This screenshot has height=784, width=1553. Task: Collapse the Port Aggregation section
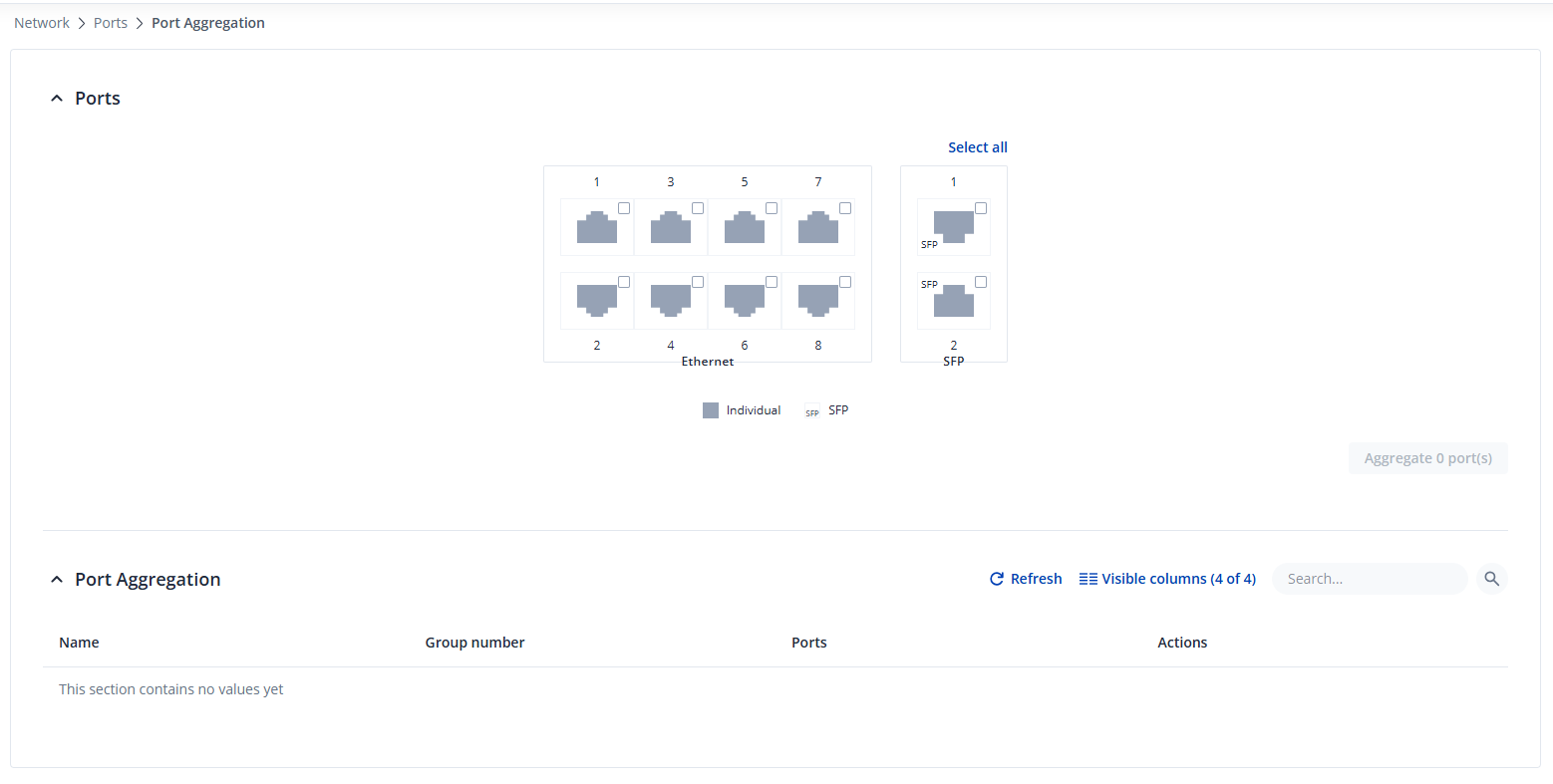(57, 580)
